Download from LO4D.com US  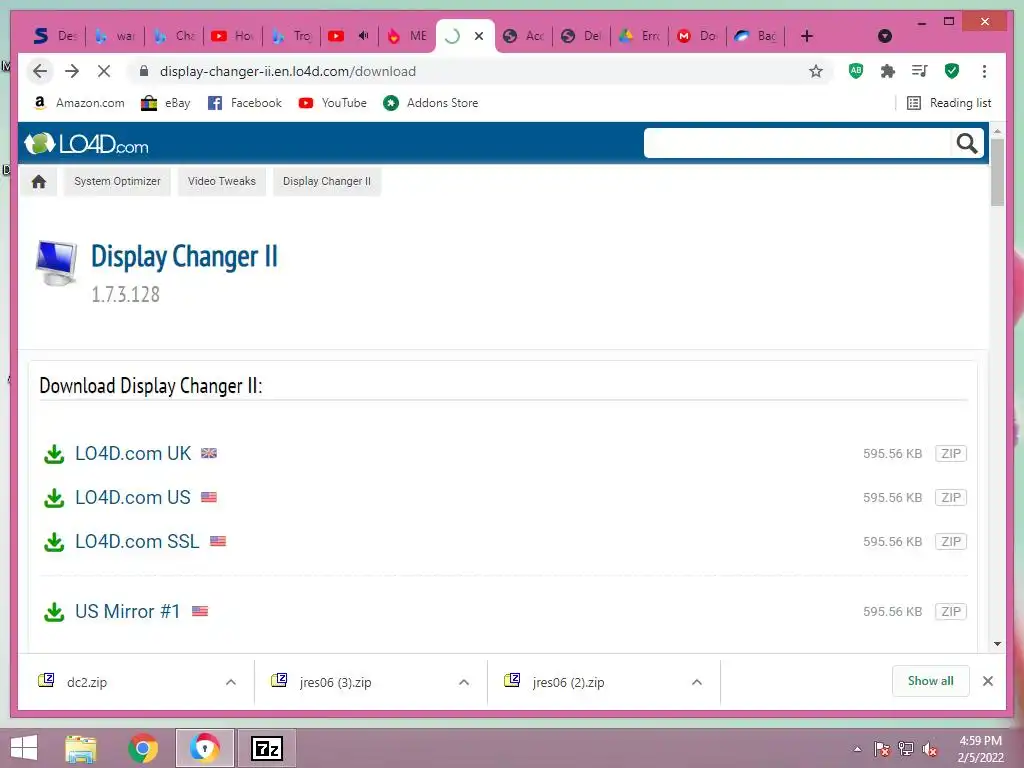coord(133,497)
